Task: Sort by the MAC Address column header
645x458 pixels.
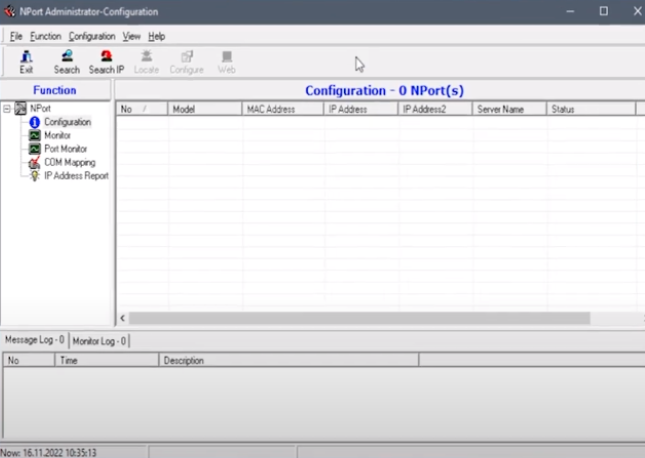Action: coord(283,109)
